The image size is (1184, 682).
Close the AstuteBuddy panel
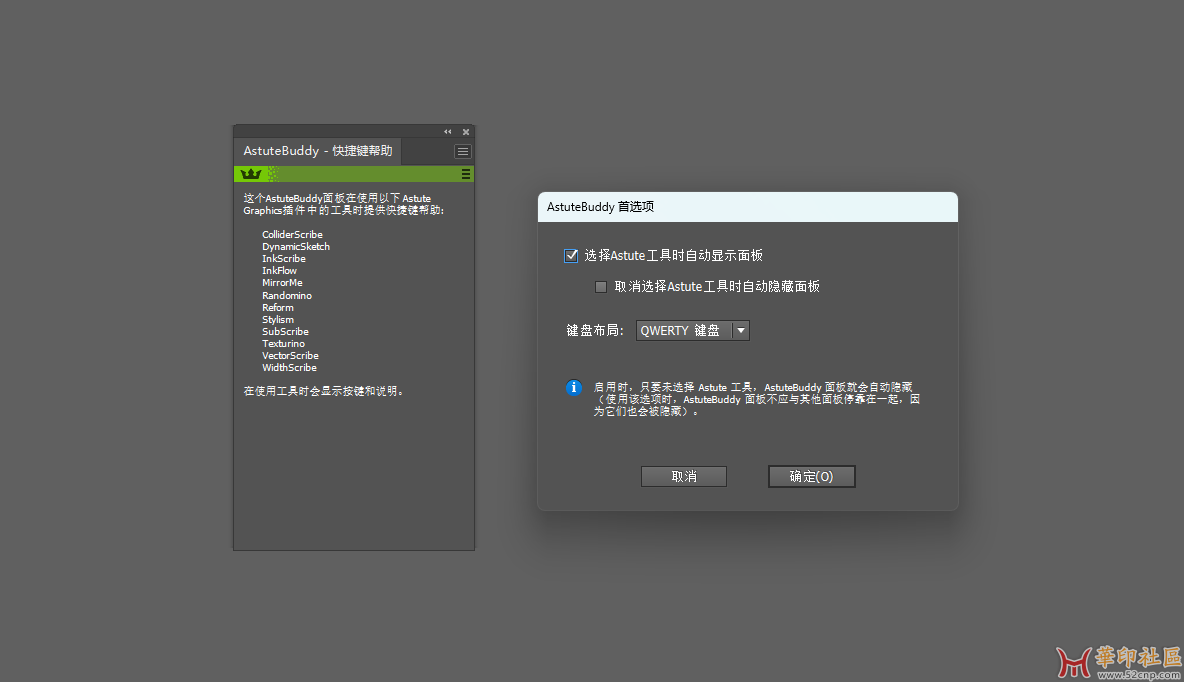click(466, 131)
